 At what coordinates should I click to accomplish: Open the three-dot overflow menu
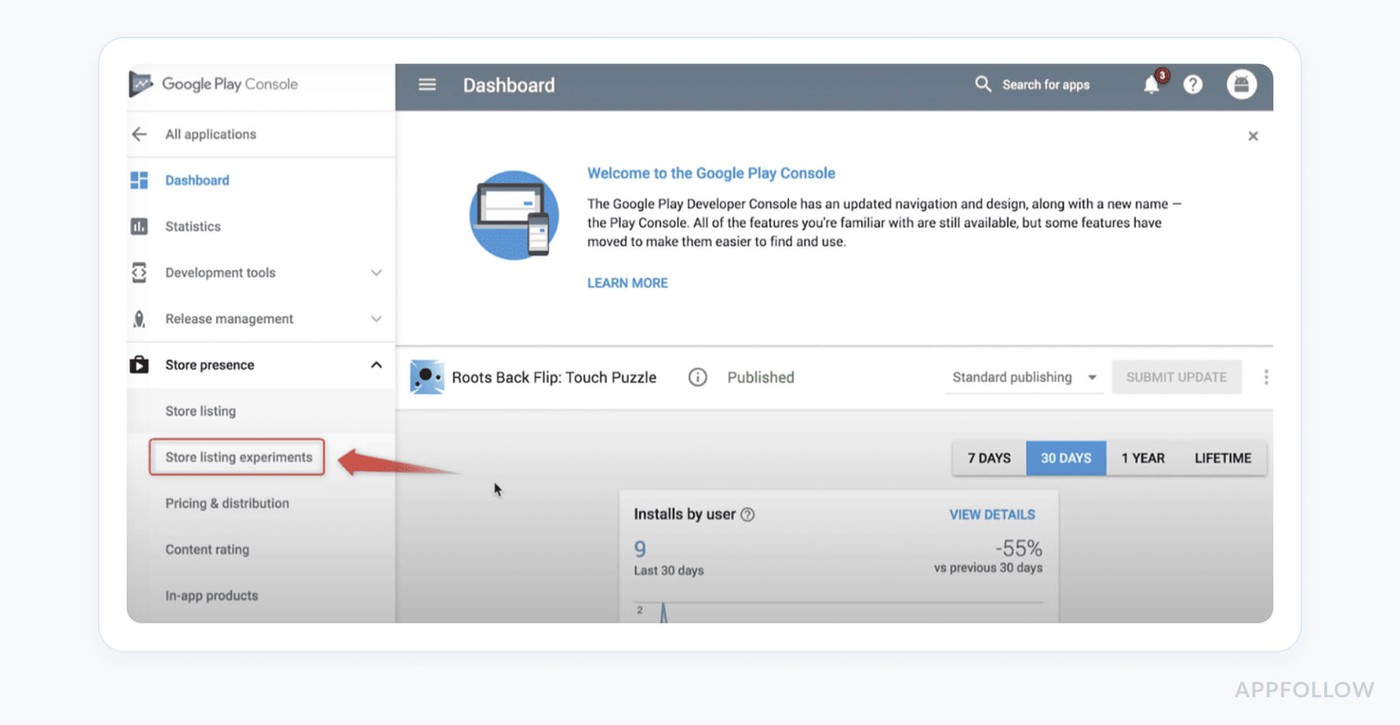click(1266, 377)
